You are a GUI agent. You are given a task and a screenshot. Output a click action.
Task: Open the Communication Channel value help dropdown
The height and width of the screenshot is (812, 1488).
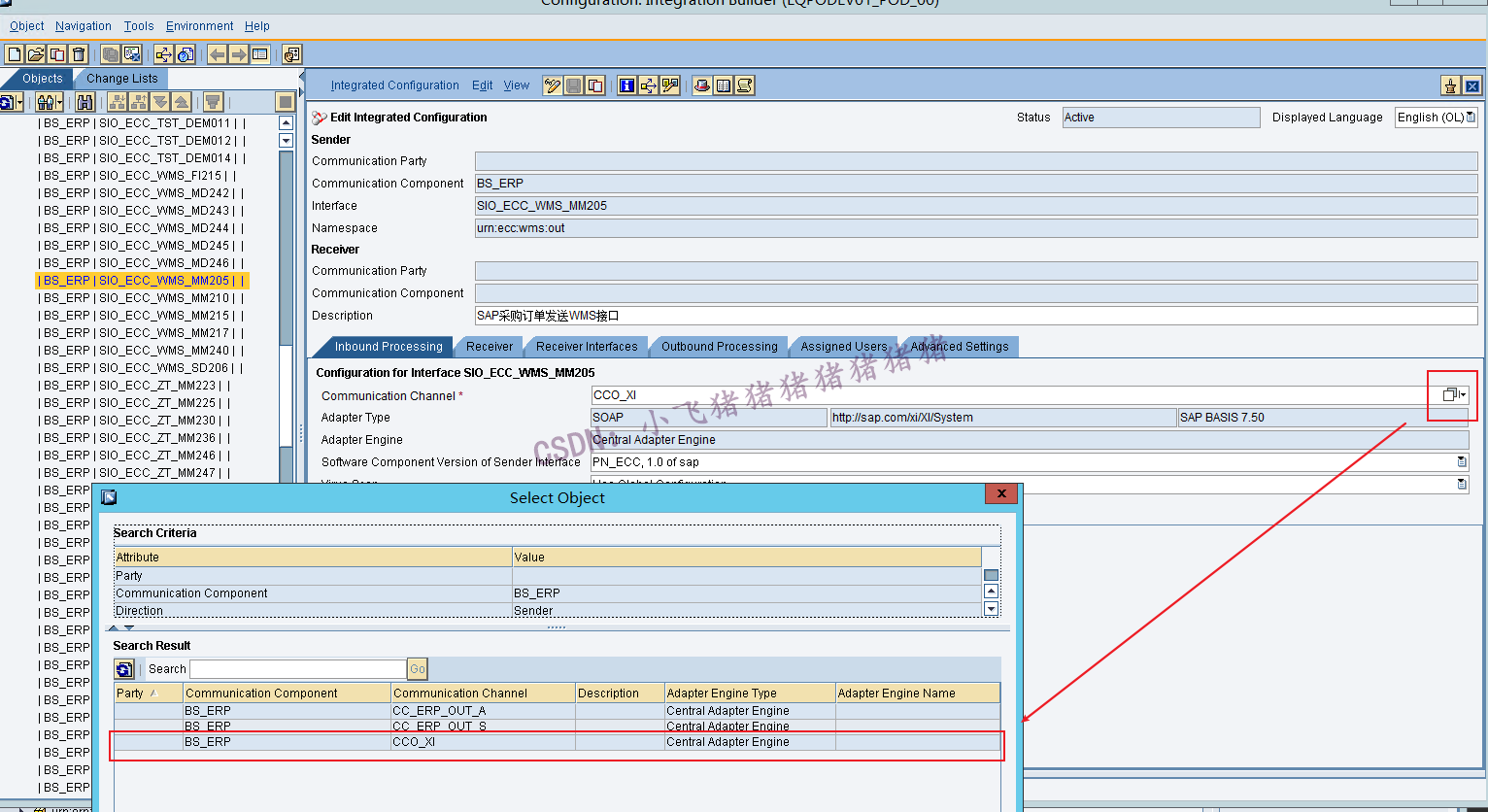[1454, 394]
